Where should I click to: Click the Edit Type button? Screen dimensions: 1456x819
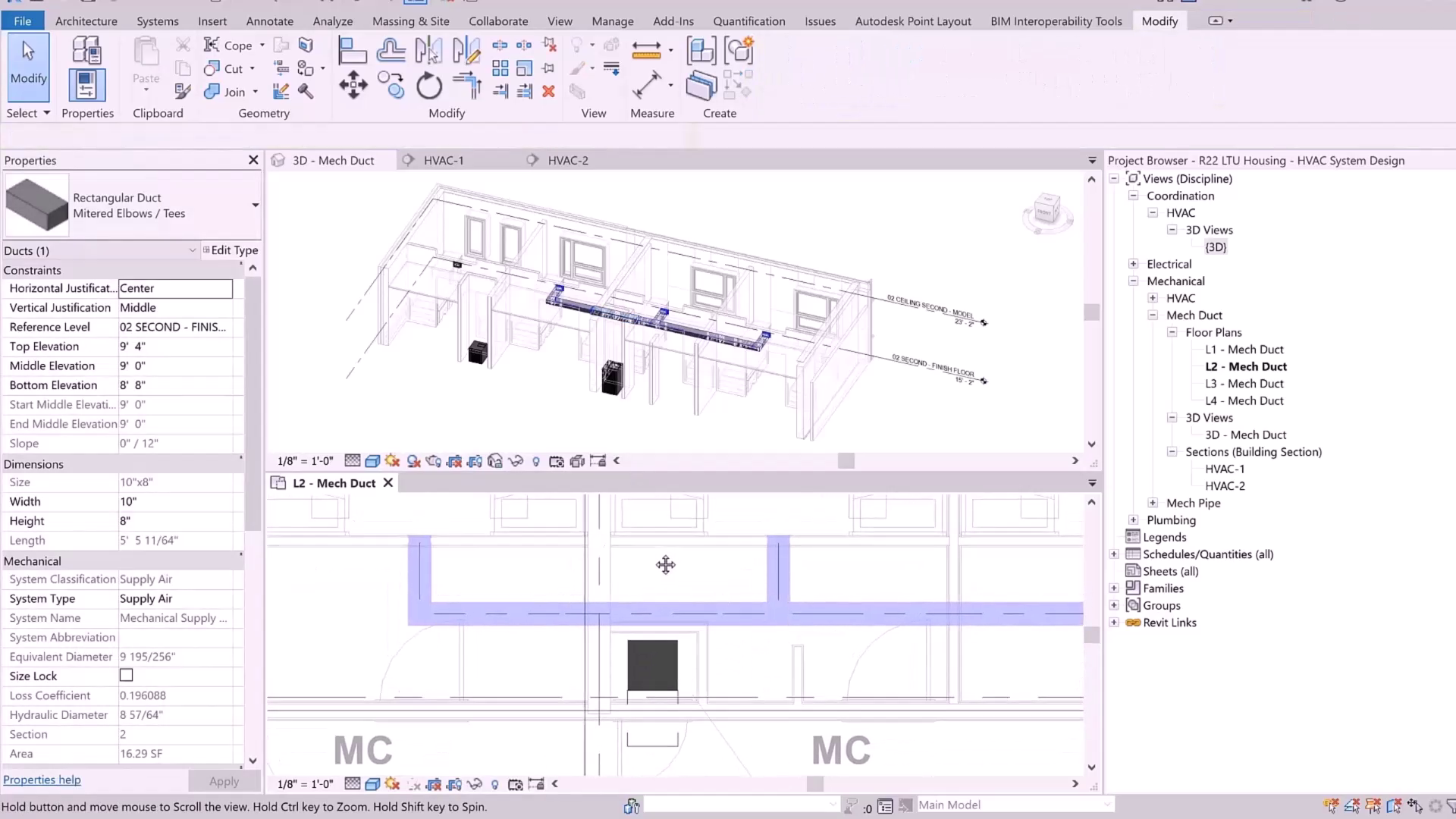click(x=231, y=250)
